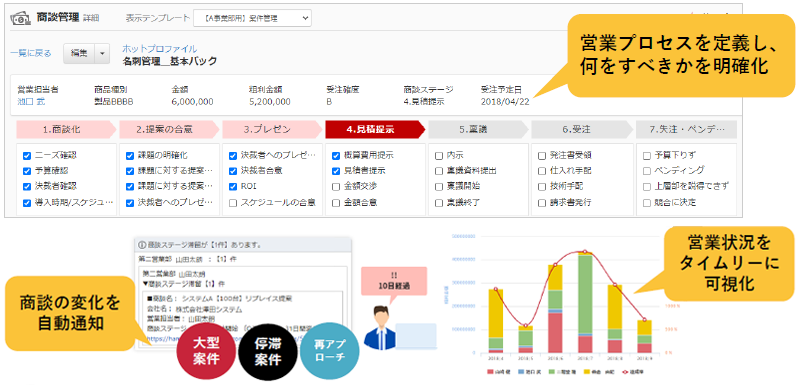
Task: Uncheck 見積書提示 checkbox
Action: tap(336, 171)
